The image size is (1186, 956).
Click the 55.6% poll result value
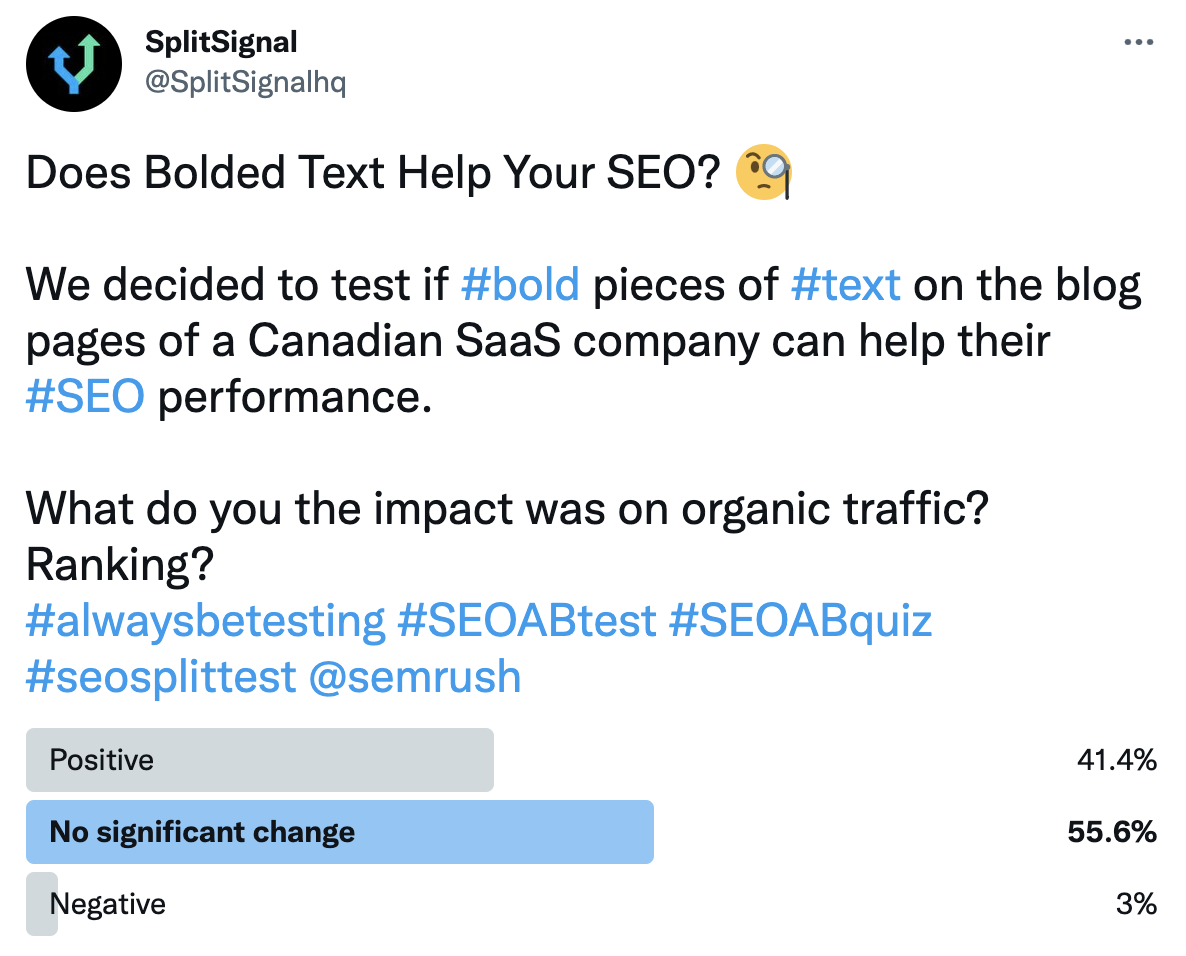(x=1112, y=832)
